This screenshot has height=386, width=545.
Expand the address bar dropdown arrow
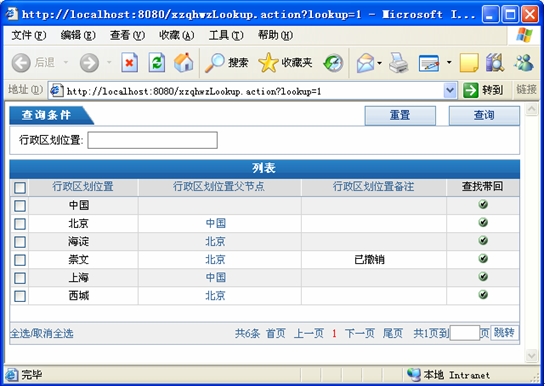click(450, 91)
